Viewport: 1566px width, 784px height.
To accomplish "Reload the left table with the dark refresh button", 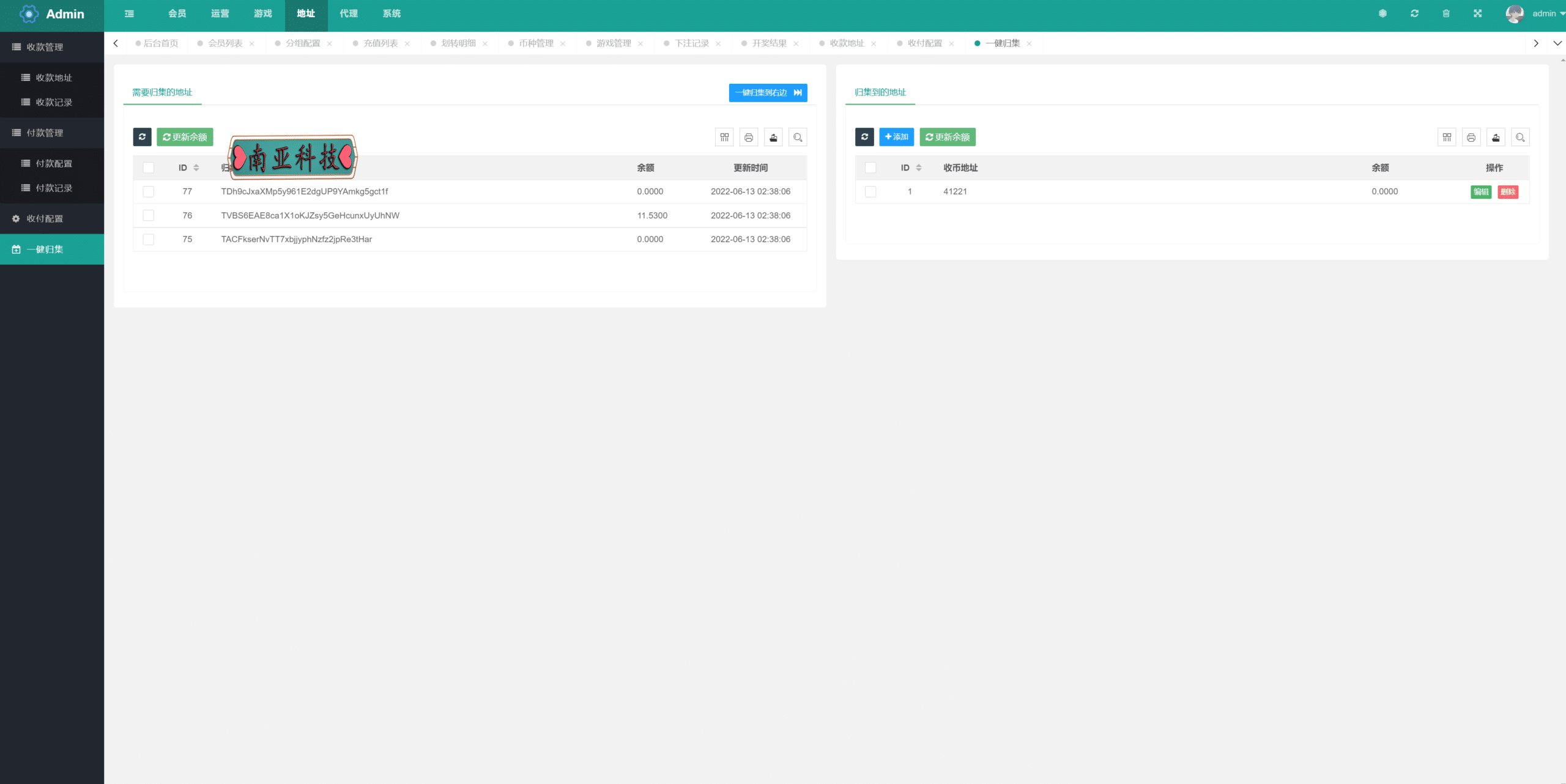I will click(x=142, y=137).
